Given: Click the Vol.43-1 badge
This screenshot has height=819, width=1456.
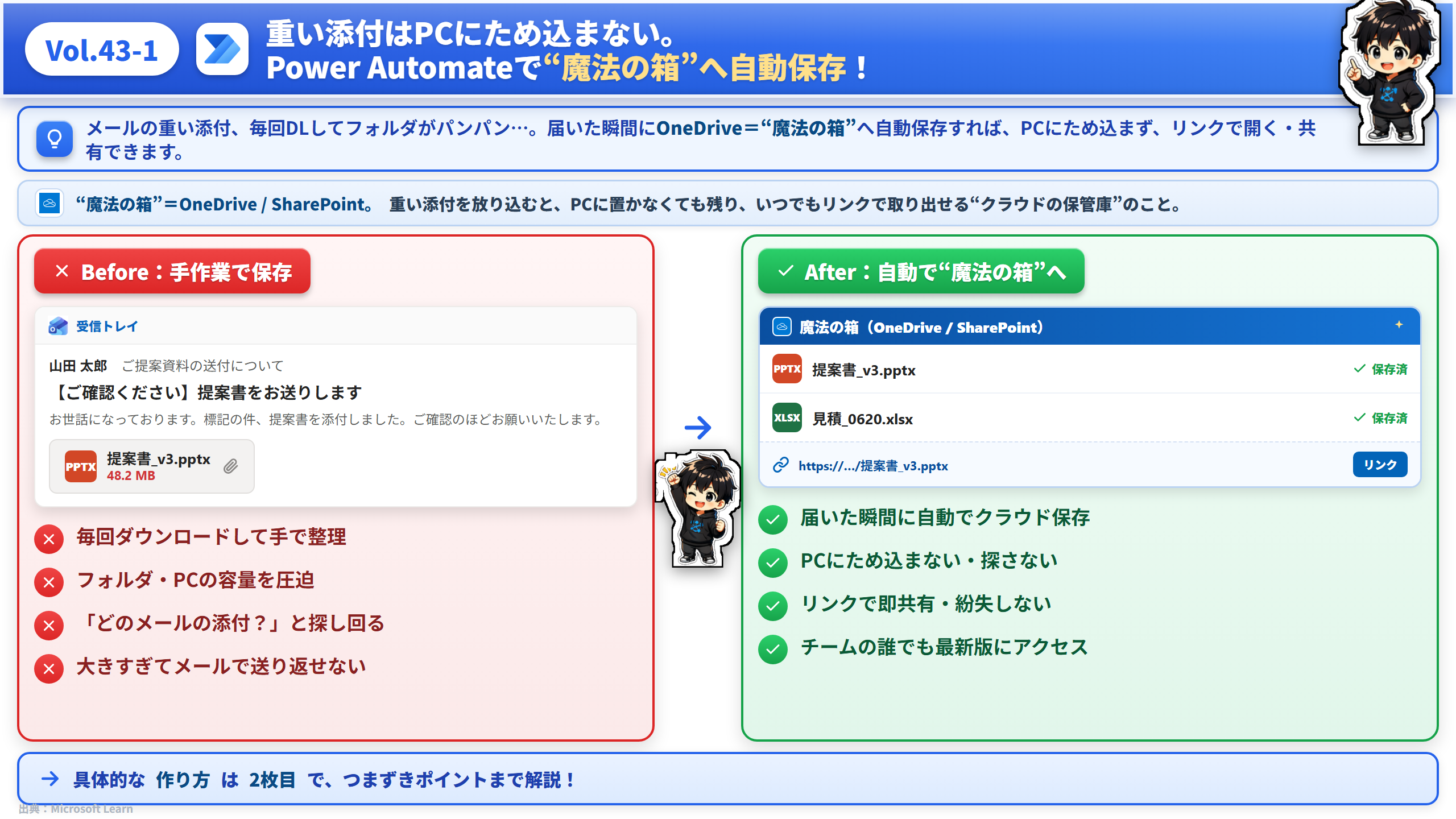Looking at the screenshot, I should coord(102,49).
